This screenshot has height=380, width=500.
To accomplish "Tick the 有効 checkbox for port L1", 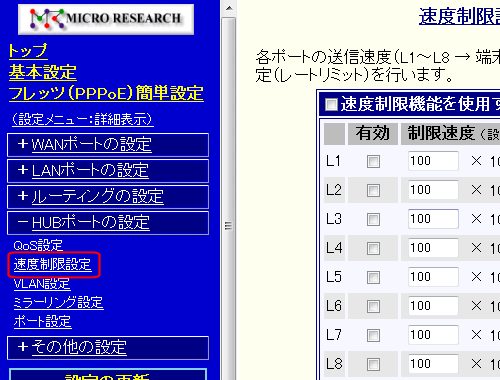I will 373,161.
